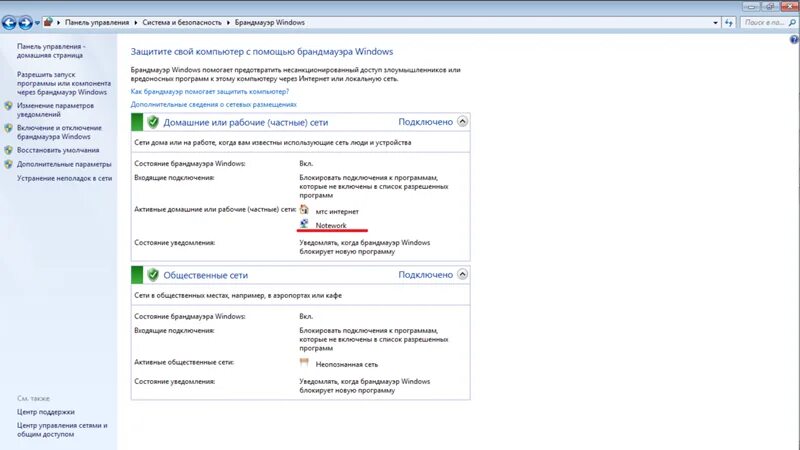Click 'Подключено' status of private networks
The image size is (800, 450).
point(426,122)
